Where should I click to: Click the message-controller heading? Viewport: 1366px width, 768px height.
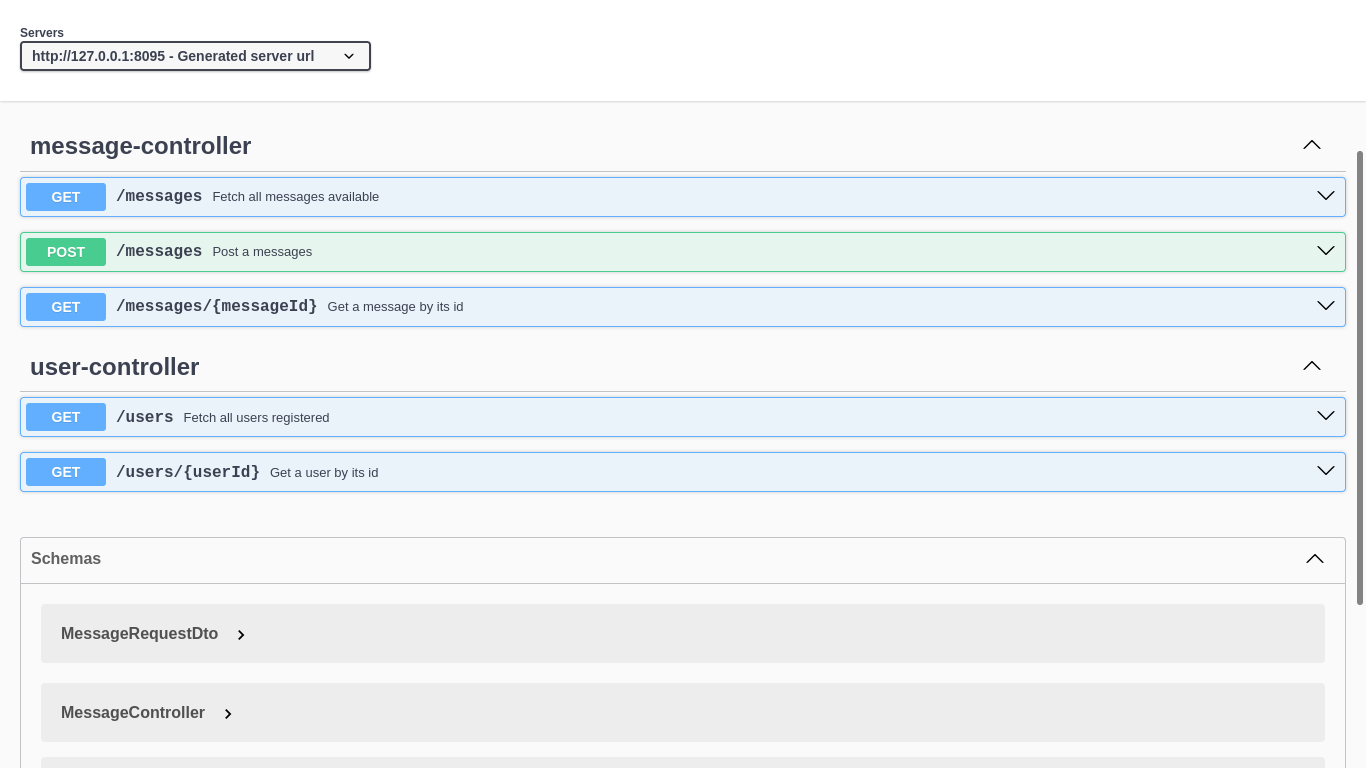coord(140,146)
